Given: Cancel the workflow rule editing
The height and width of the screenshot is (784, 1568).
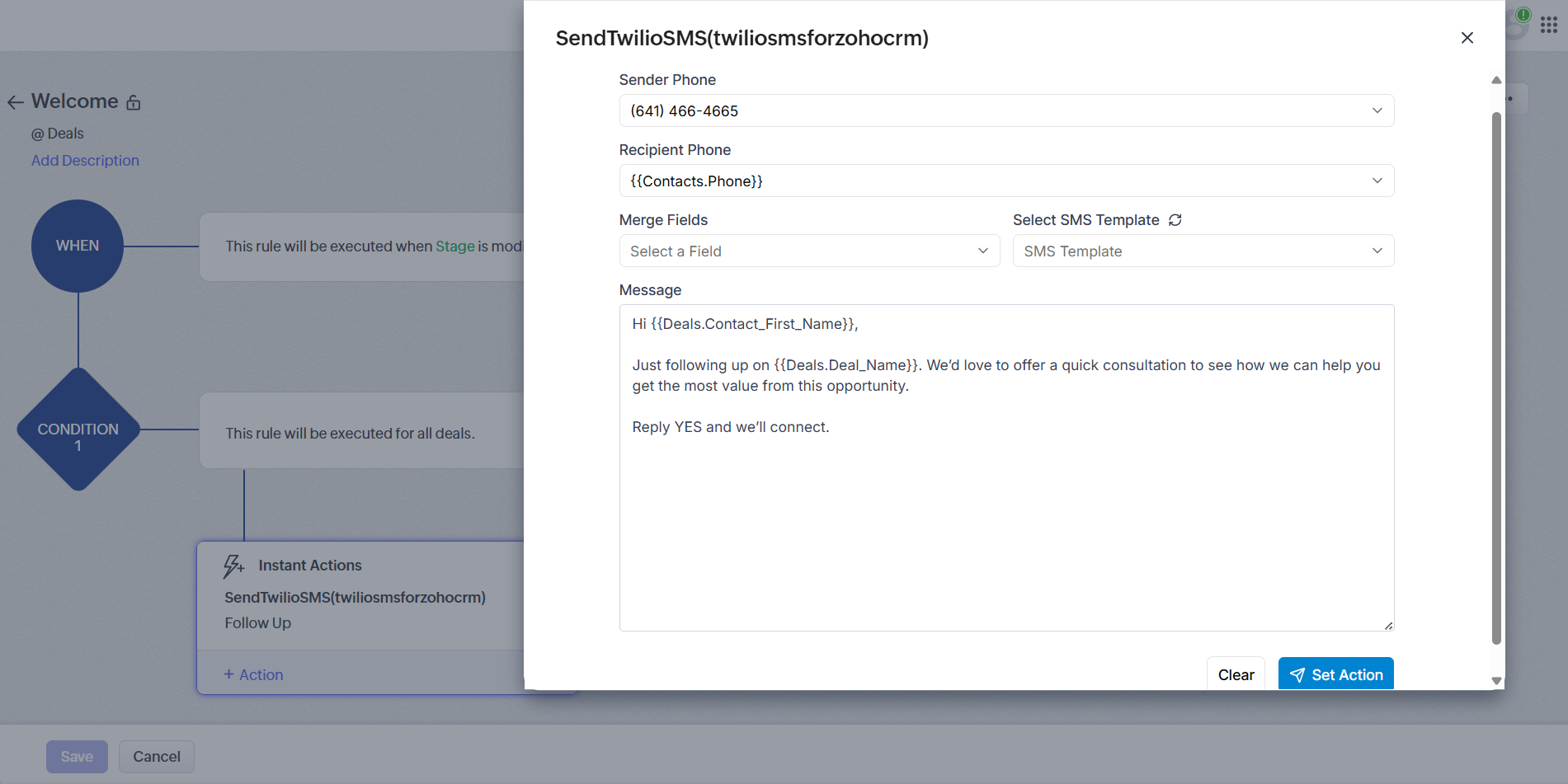Looking at the screenshot, I should [157, 757].
